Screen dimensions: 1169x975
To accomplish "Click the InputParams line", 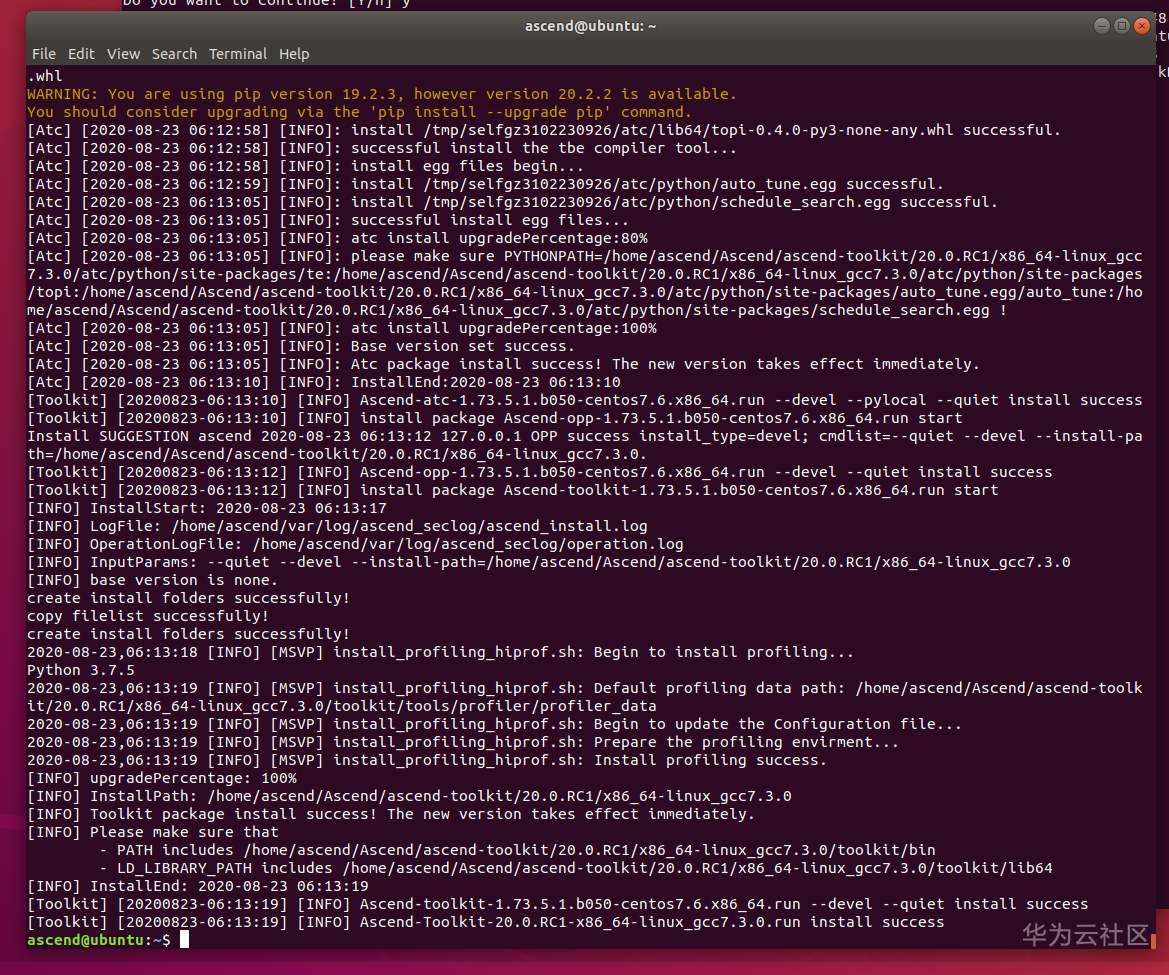I will pos(549,561).
